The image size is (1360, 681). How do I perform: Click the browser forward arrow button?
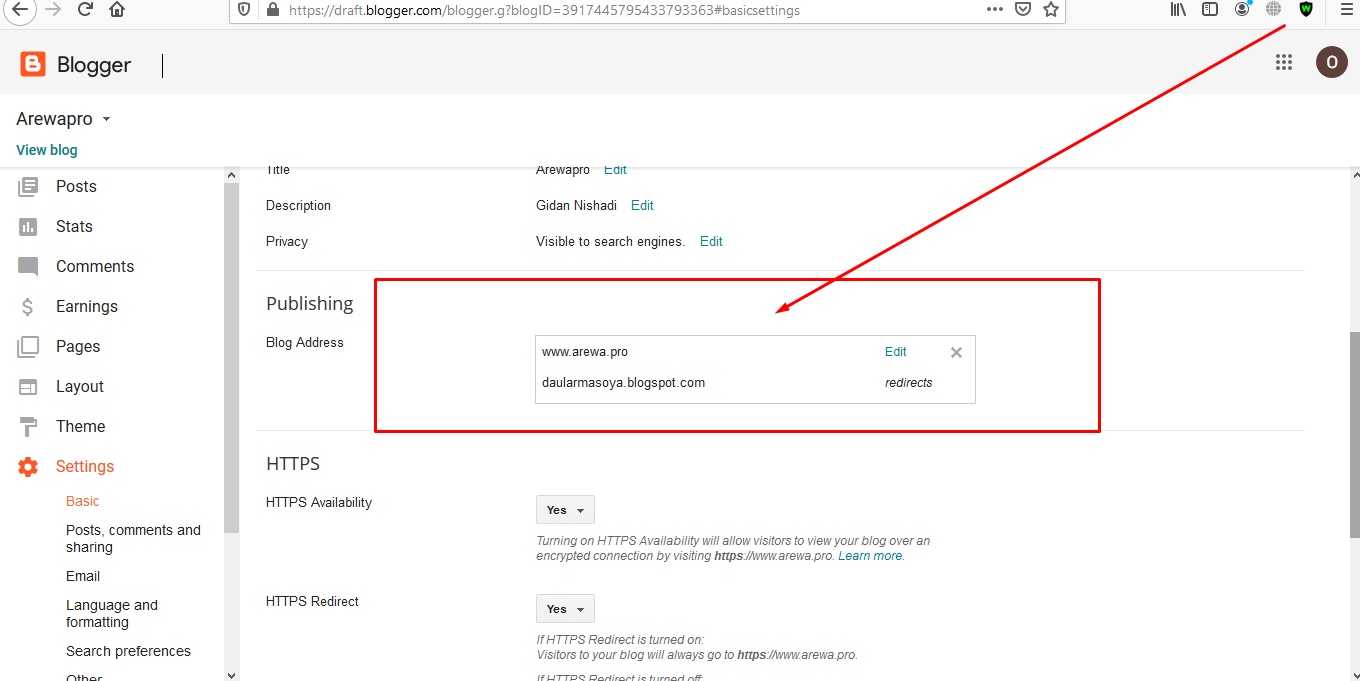pyautogui.click(x=52, y=9)
